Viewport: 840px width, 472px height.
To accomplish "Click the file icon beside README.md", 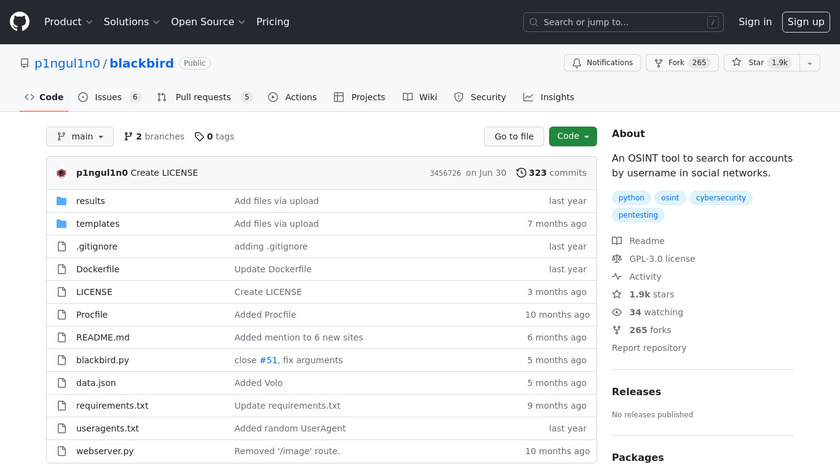I will click(x=62, y=338).
